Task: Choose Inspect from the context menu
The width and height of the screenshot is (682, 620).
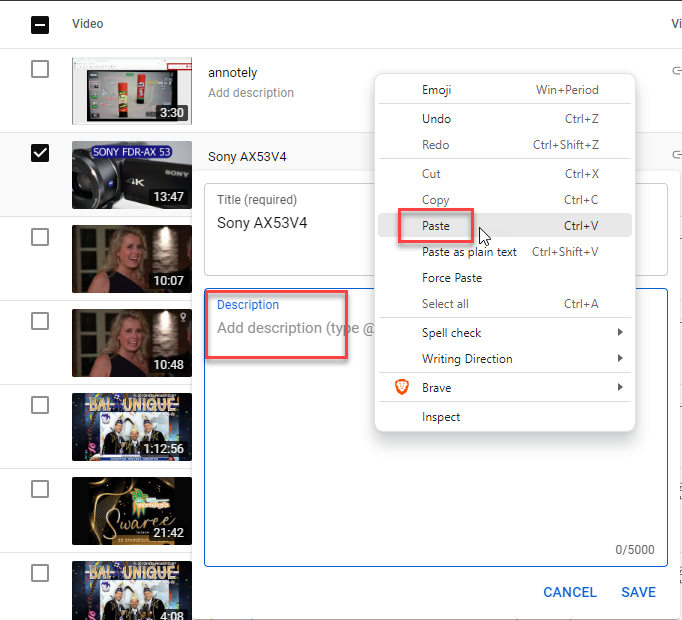Action: tap(505, 417)
